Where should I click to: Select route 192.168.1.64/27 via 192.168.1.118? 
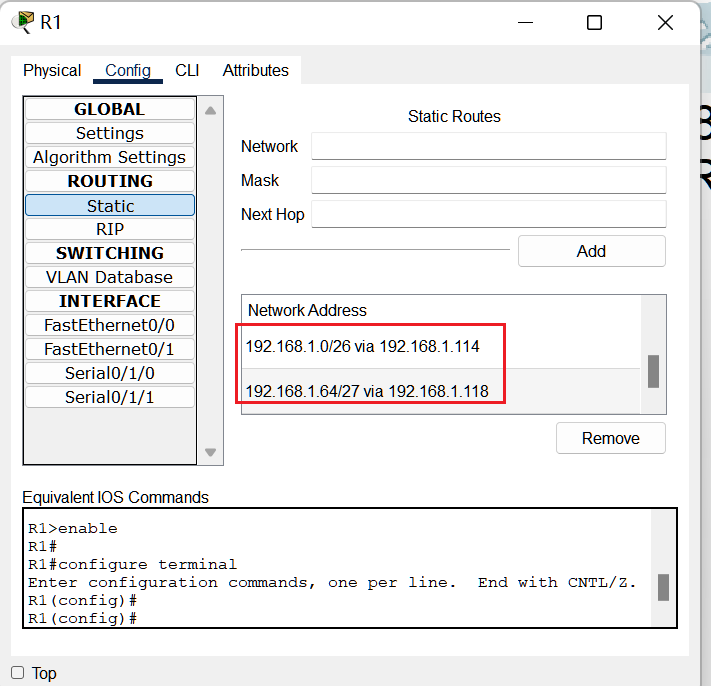441,391
